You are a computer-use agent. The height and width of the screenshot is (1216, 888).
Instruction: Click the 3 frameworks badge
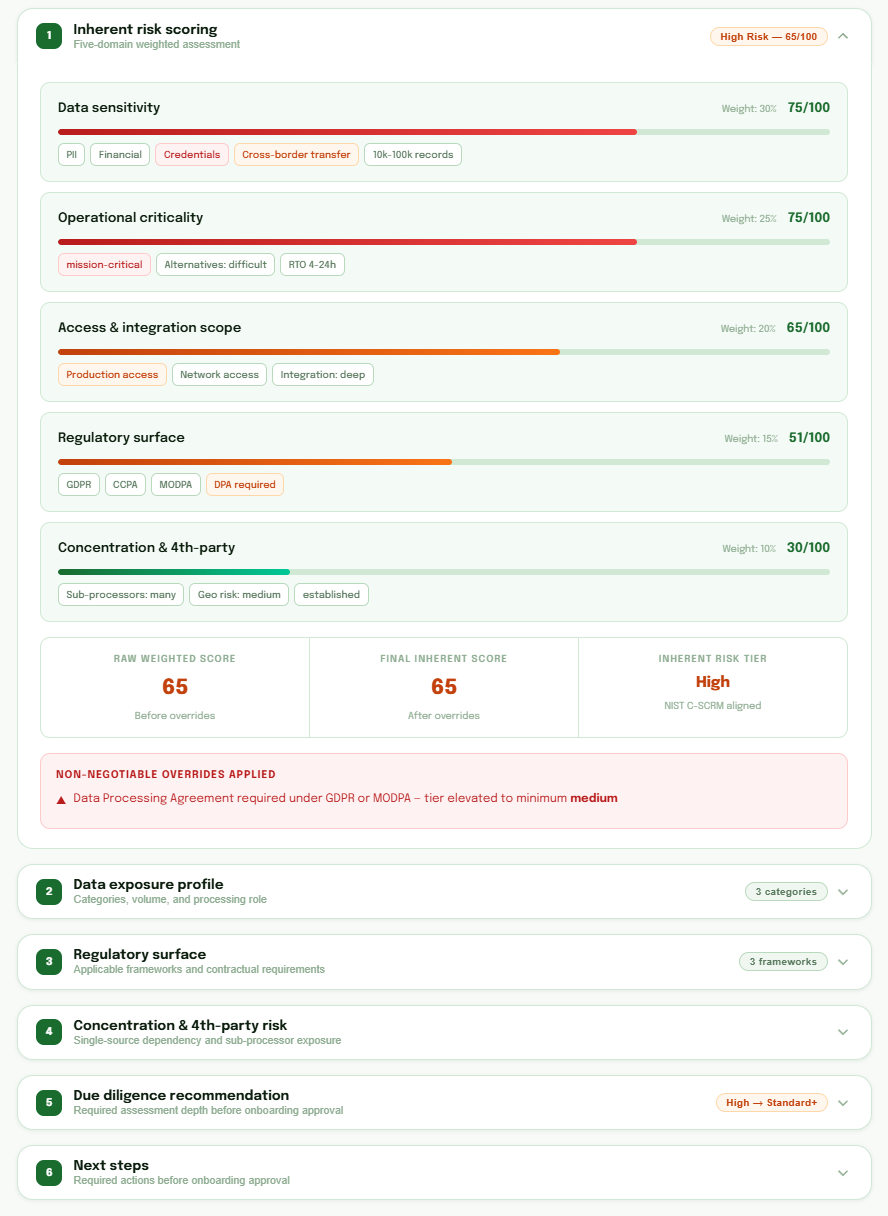pos(783,961)
